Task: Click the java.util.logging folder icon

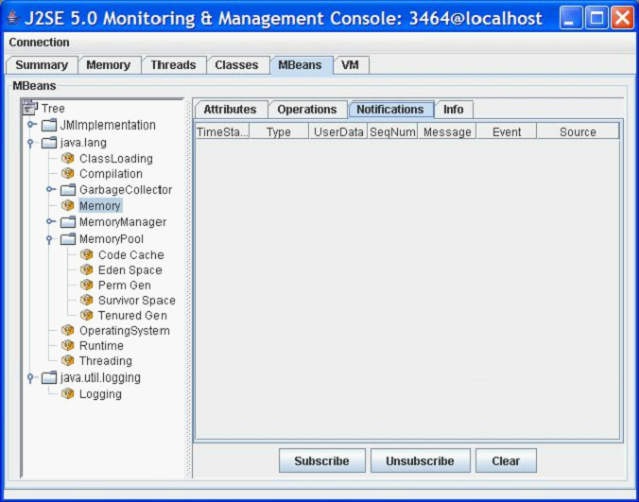Action: (x=49, y=378)
